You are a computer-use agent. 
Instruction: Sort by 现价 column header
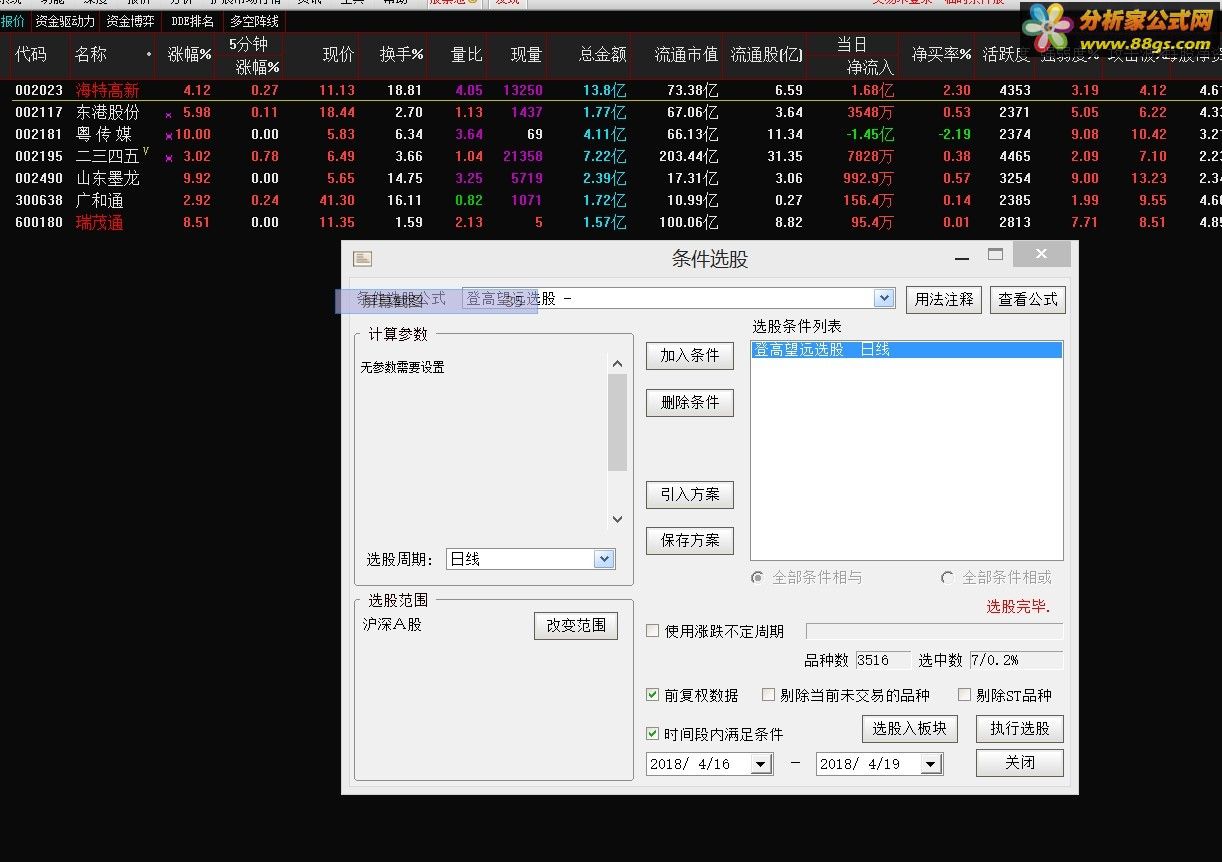(x=338, y=55)
